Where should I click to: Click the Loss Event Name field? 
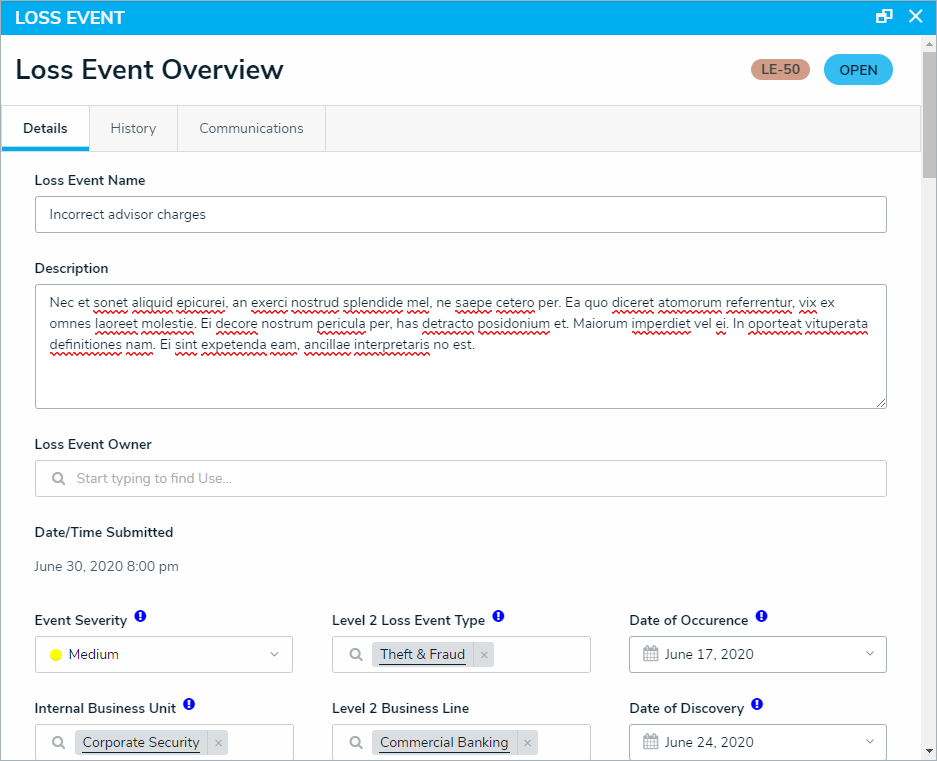click(x=460, y=215)
